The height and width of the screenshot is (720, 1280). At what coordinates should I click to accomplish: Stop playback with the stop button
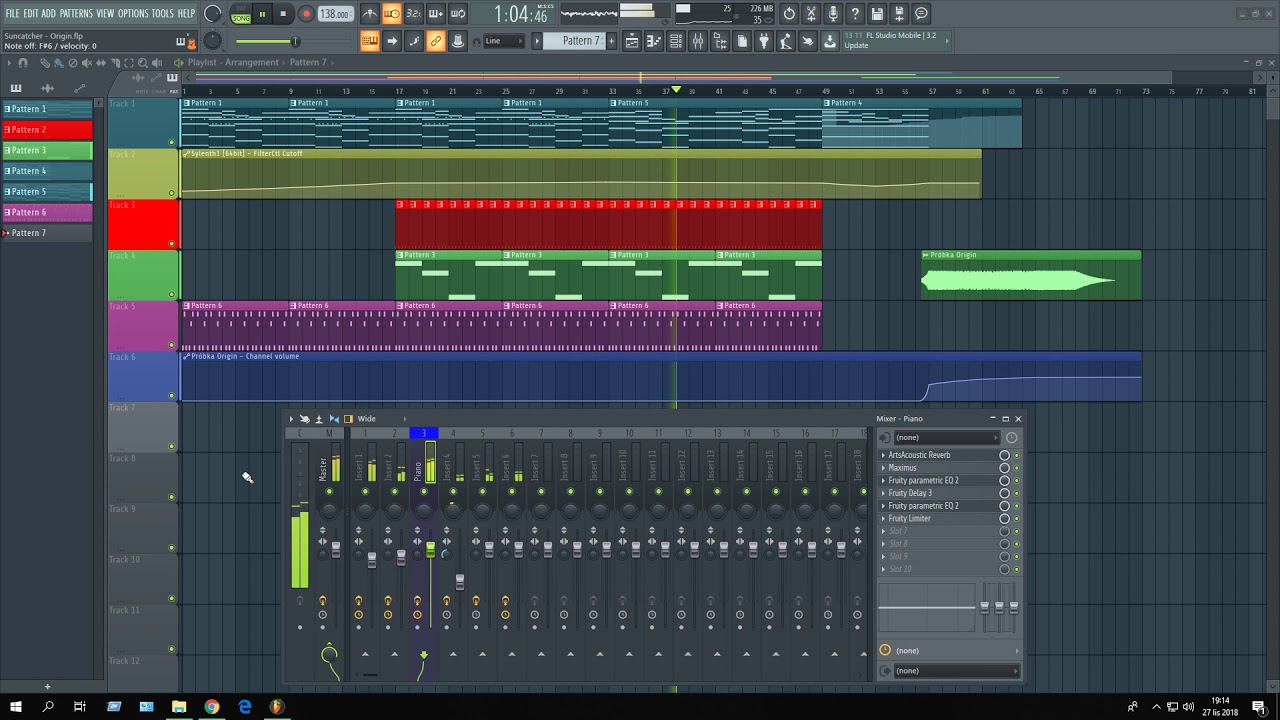click(x=283, y=14)
